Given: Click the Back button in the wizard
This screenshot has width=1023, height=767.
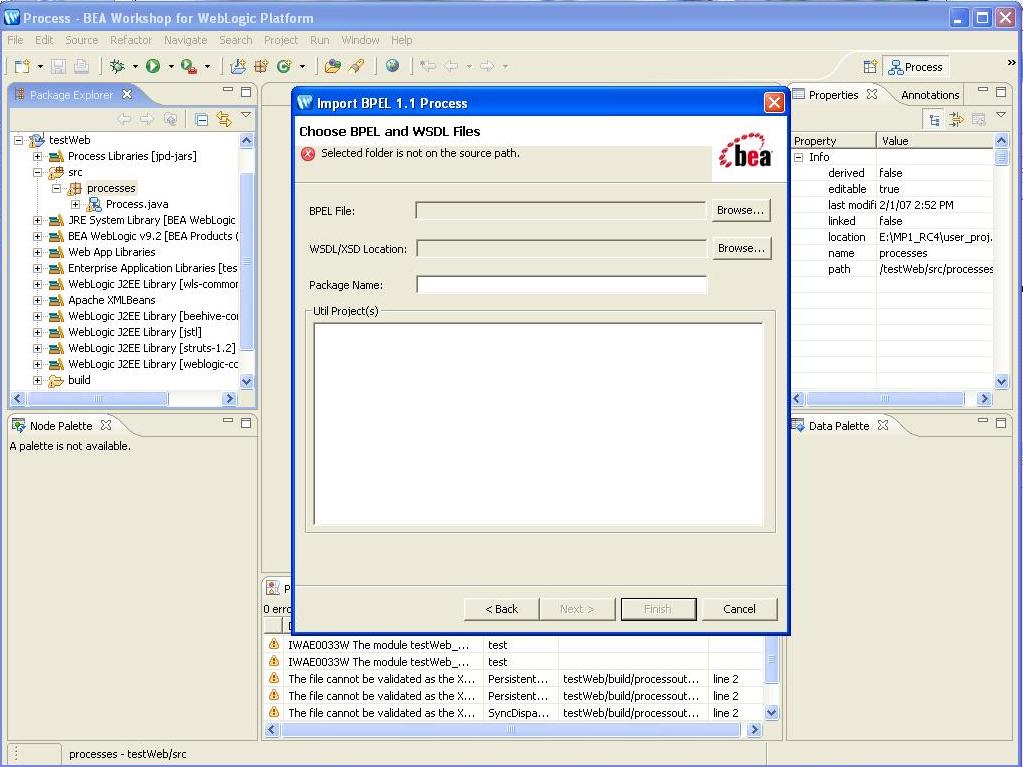Looking at the screenshot, I should point(502,609).
